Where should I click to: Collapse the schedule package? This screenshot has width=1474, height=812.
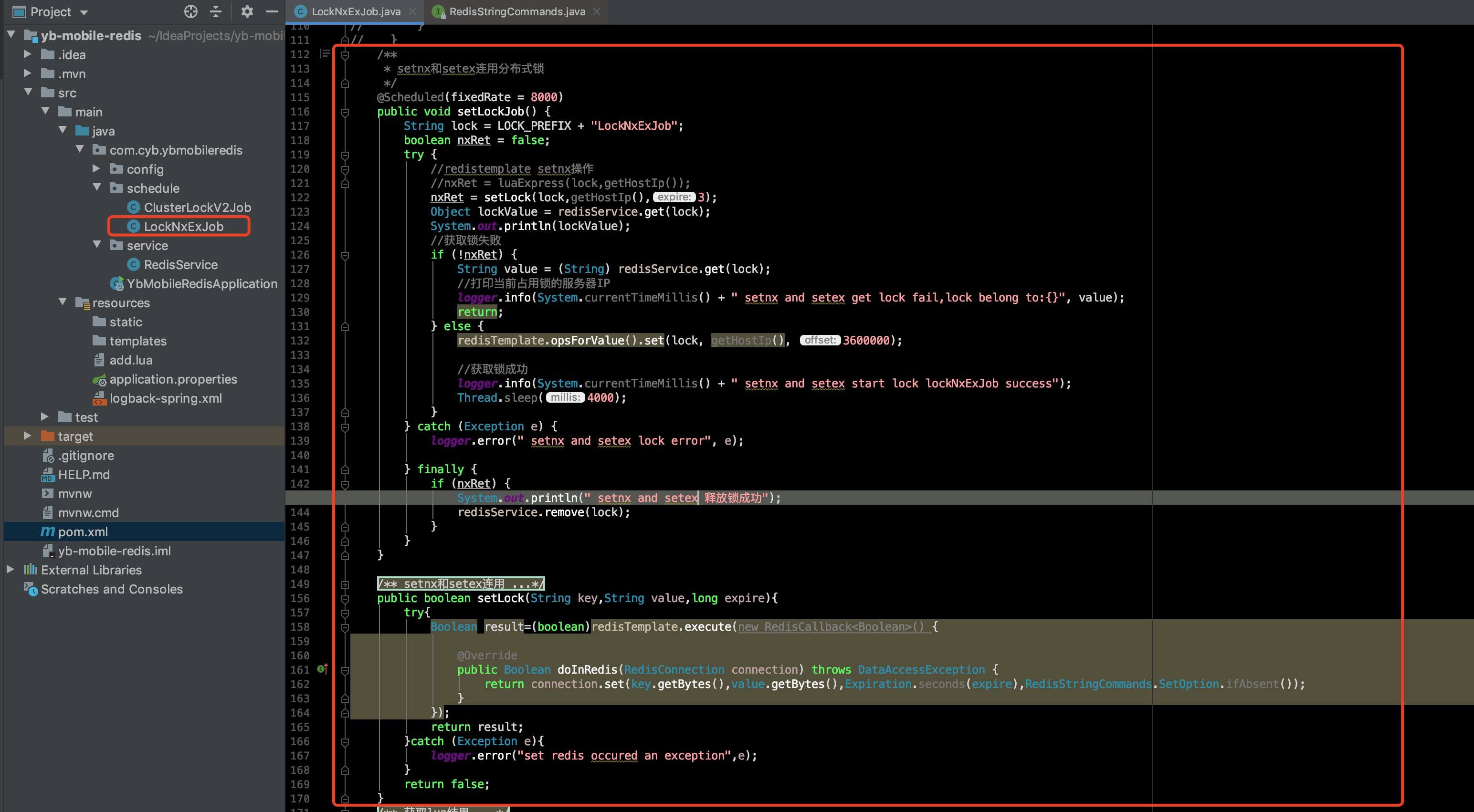(97, 187)
